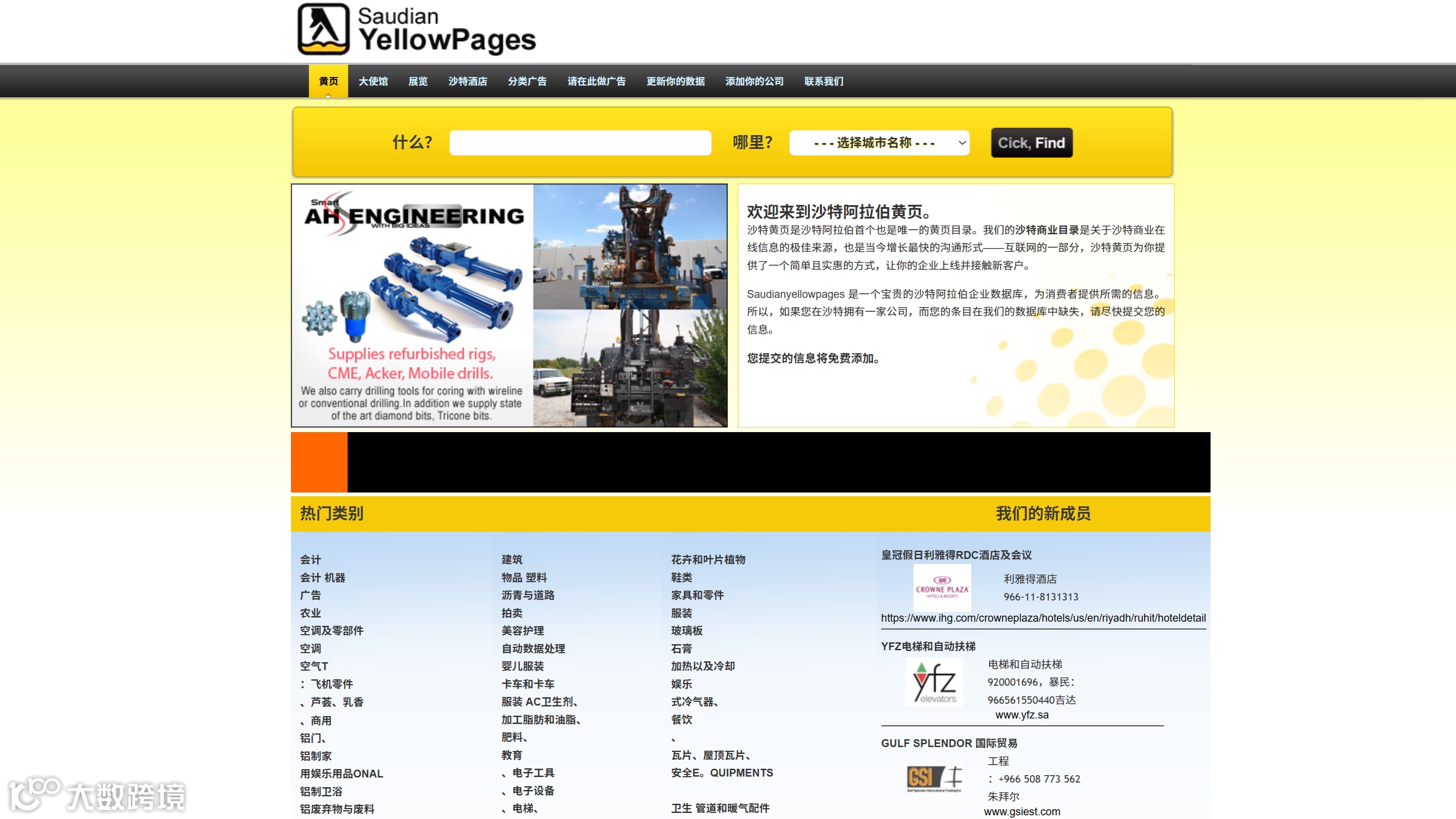Viewport: 1456px width, 819px height.
Task: Click the 什么 search input field
Action: [580, 143]
